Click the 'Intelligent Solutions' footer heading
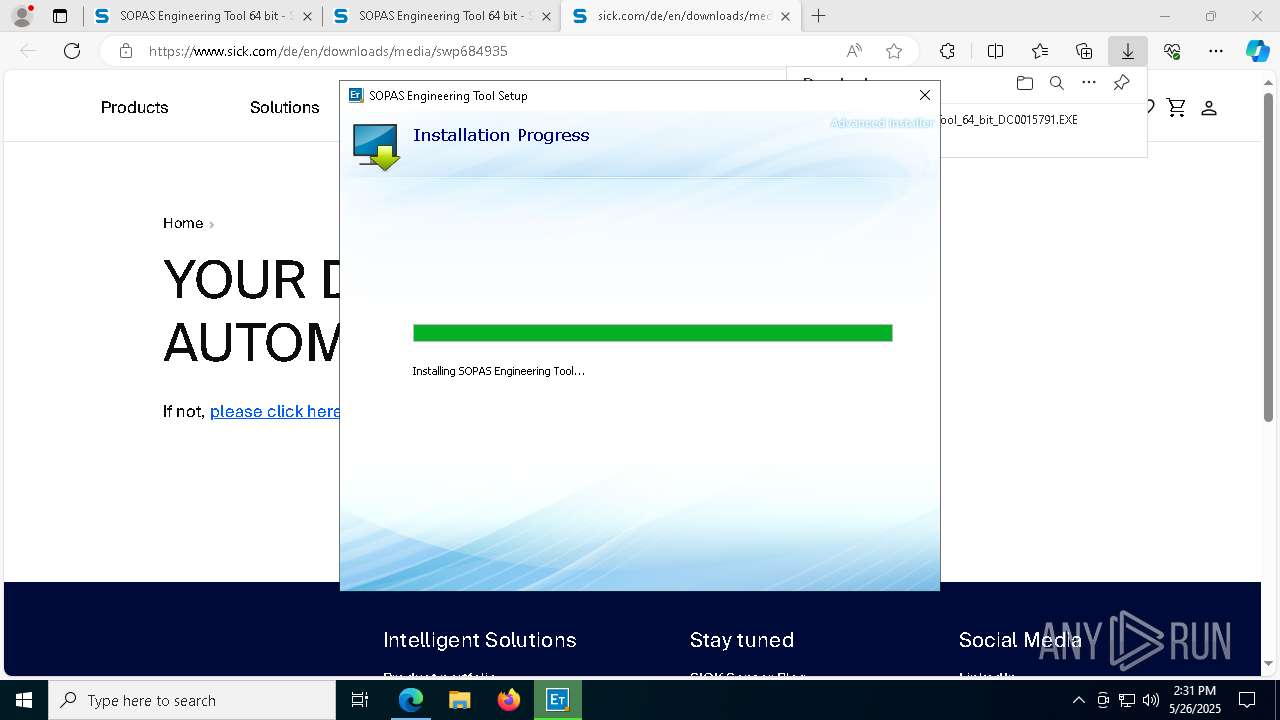 tap(480, 640)
